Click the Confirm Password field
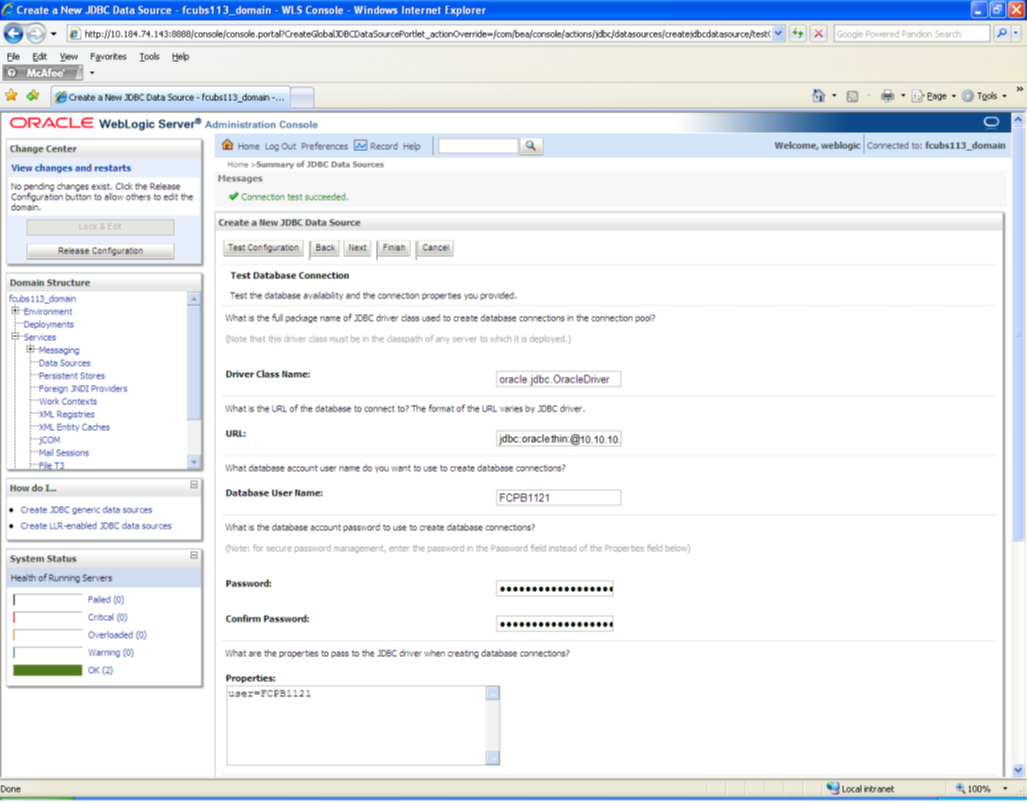 [555, 624]
